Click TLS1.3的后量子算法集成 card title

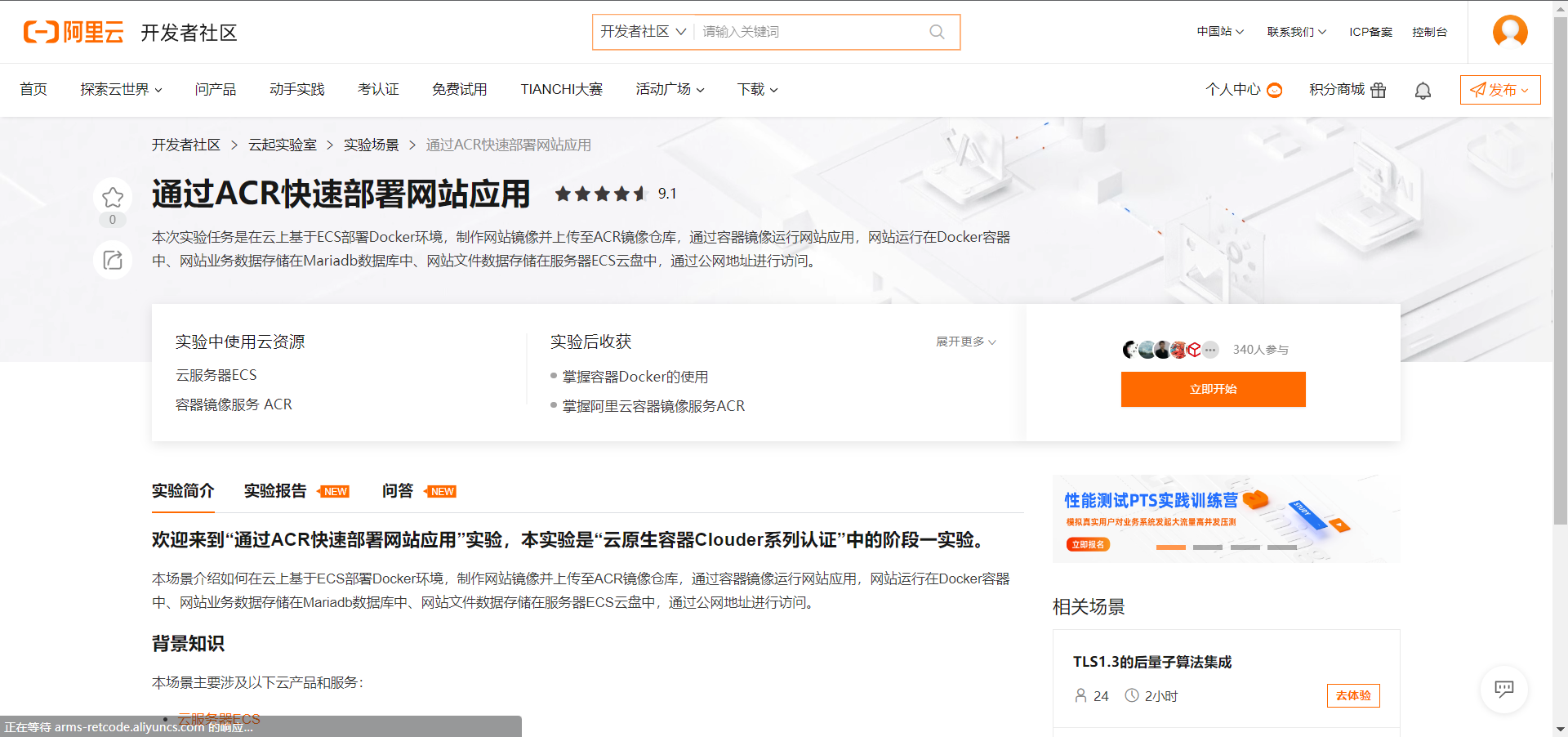1151,662
